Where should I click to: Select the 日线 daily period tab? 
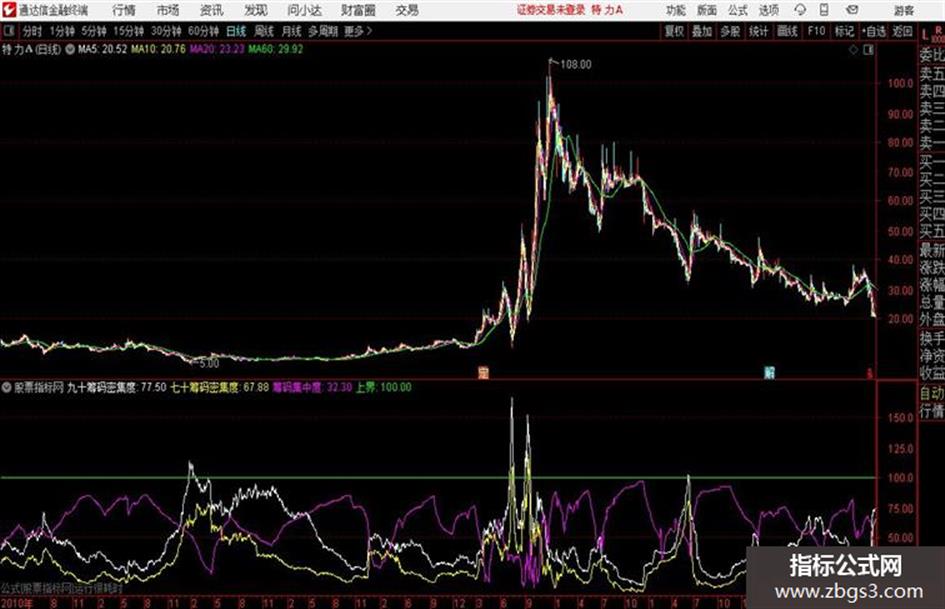pyautogui.click(x=236, y=31)
